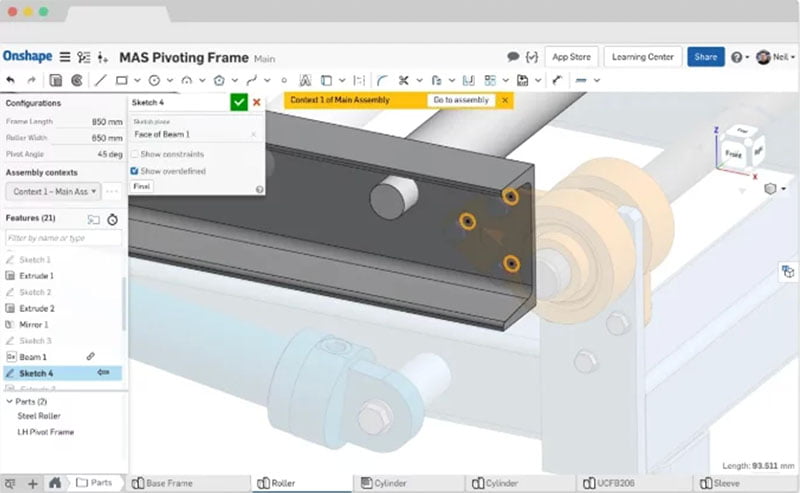Select the Sketch fillet tool
This screenshot has height=493, width=800.
coord(382,80)
